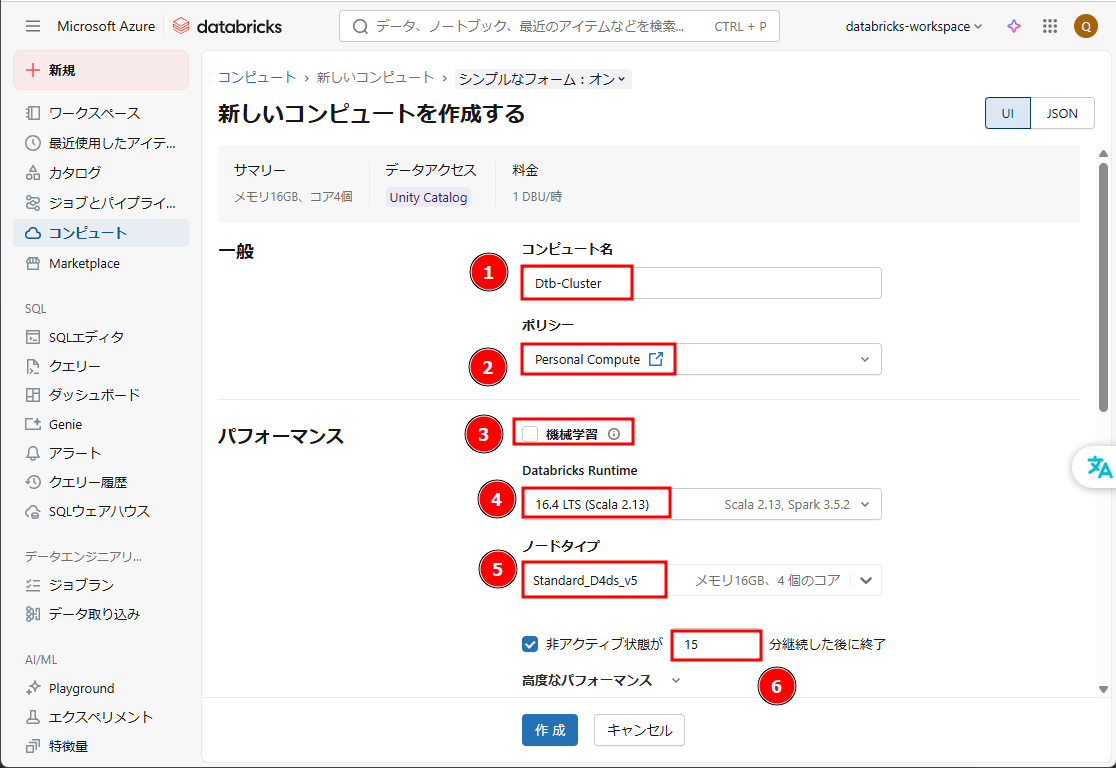Uncheck the 非アクティブ状態 auto-termination checkbox

pyautogui.click(x=531, y=644)
